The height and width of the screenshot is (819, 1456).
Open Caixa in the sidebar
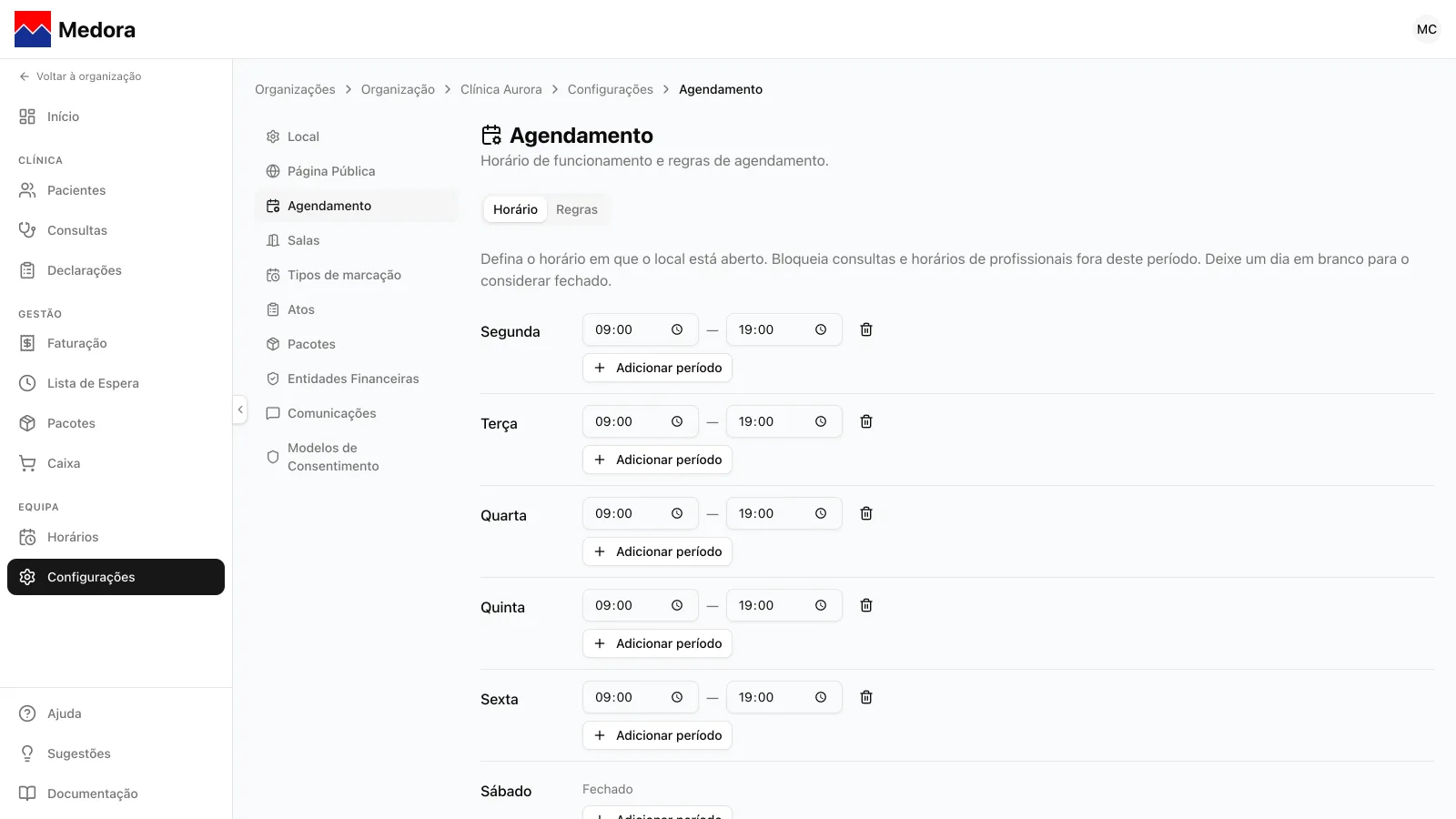pyautogui.click(x=116, y=463)
